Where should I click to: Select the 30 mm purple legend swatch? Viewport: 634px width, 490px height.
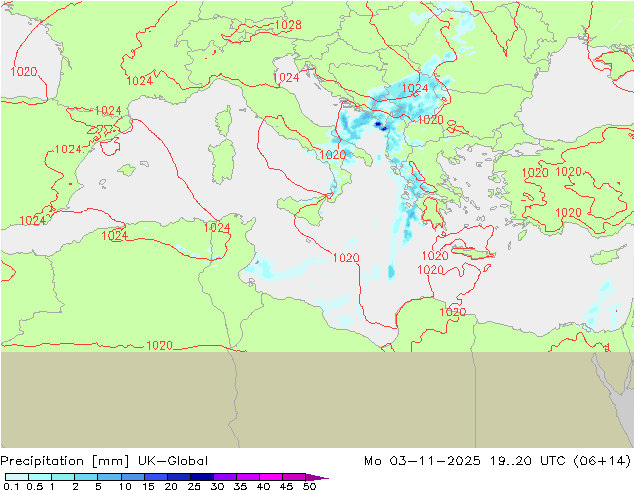pyautogui.click(x=225, y=477)
